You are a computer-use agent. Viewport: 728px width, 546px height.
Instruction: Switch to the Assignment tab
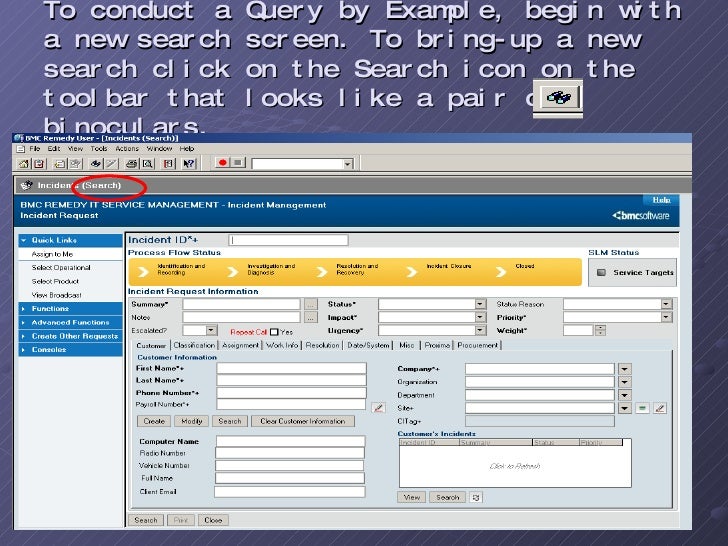click(240, 345)
